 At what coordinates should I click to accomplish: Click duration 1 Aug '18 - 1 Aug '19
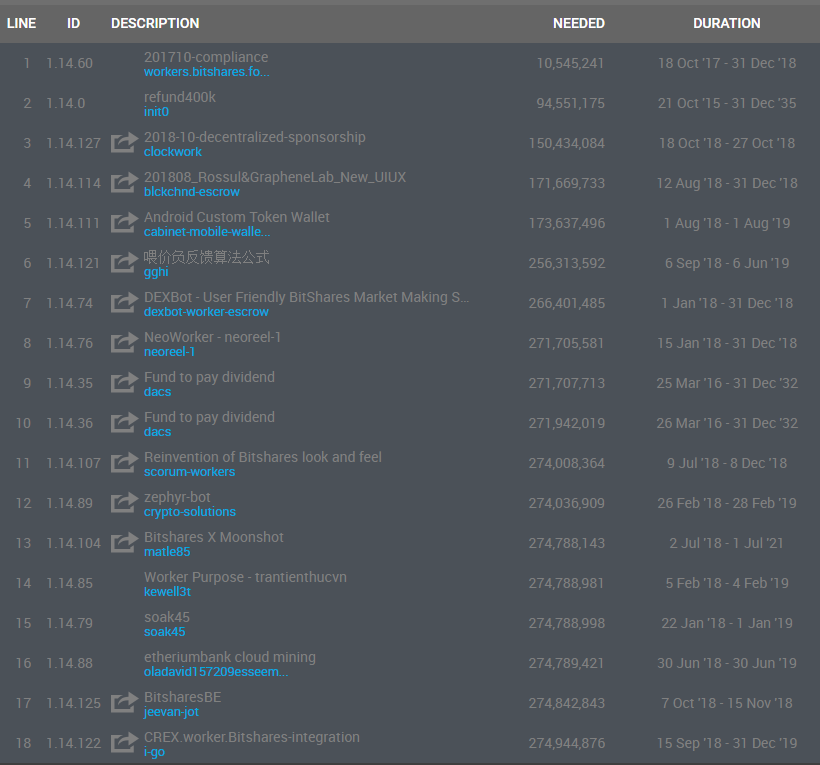tap(727, 223)
